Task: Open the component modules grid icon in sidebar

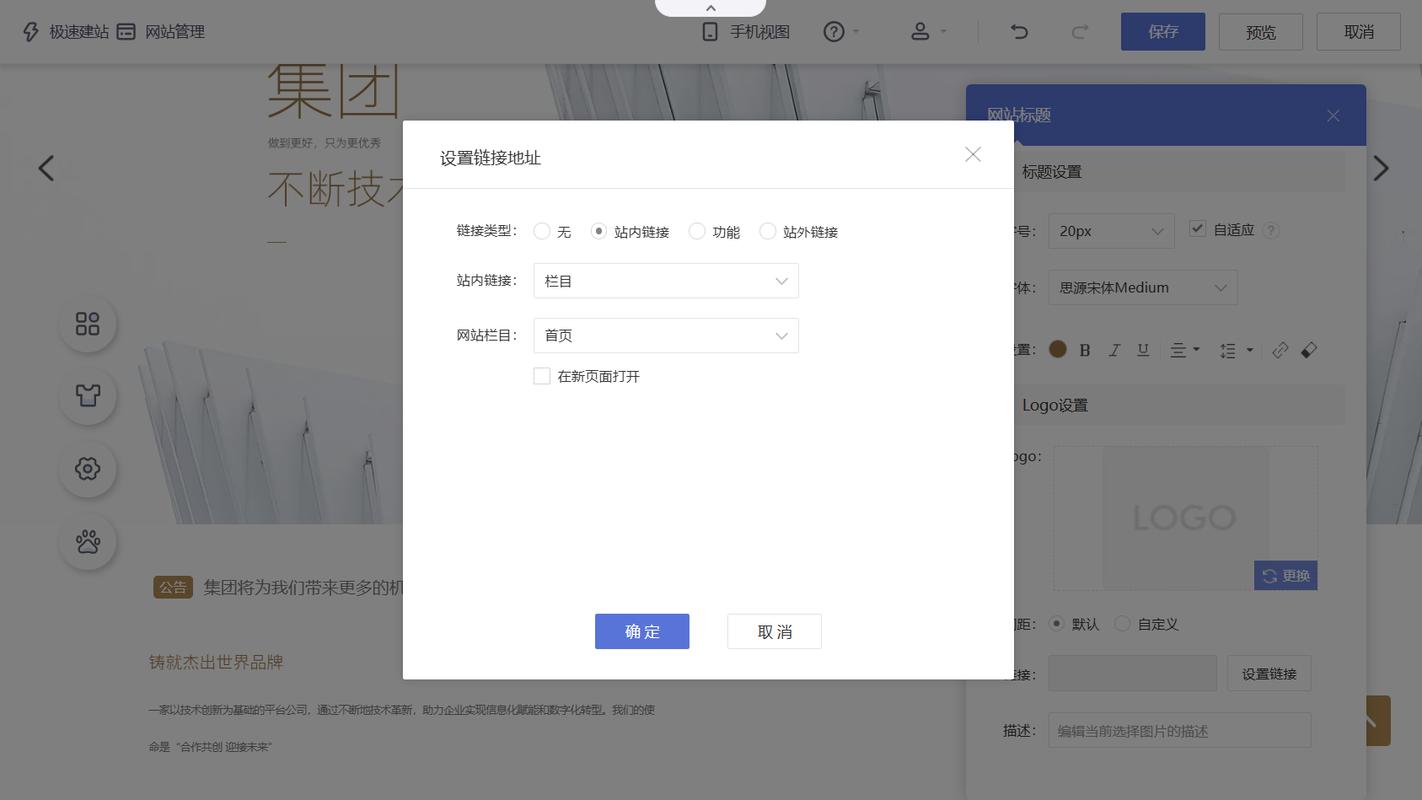Action: pos(88,323)
